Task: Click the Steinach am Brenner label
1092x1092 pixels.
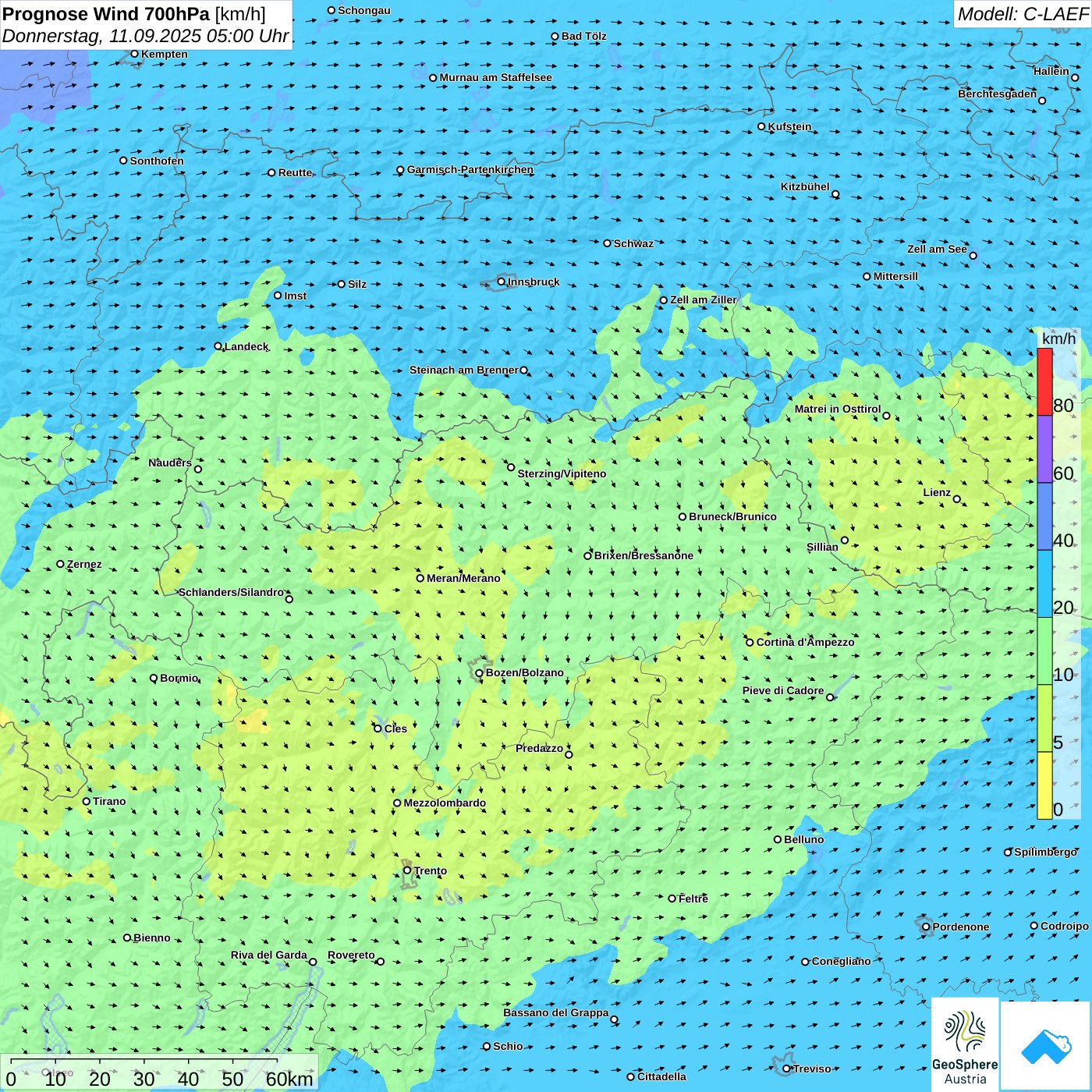Action: [463, 370]
